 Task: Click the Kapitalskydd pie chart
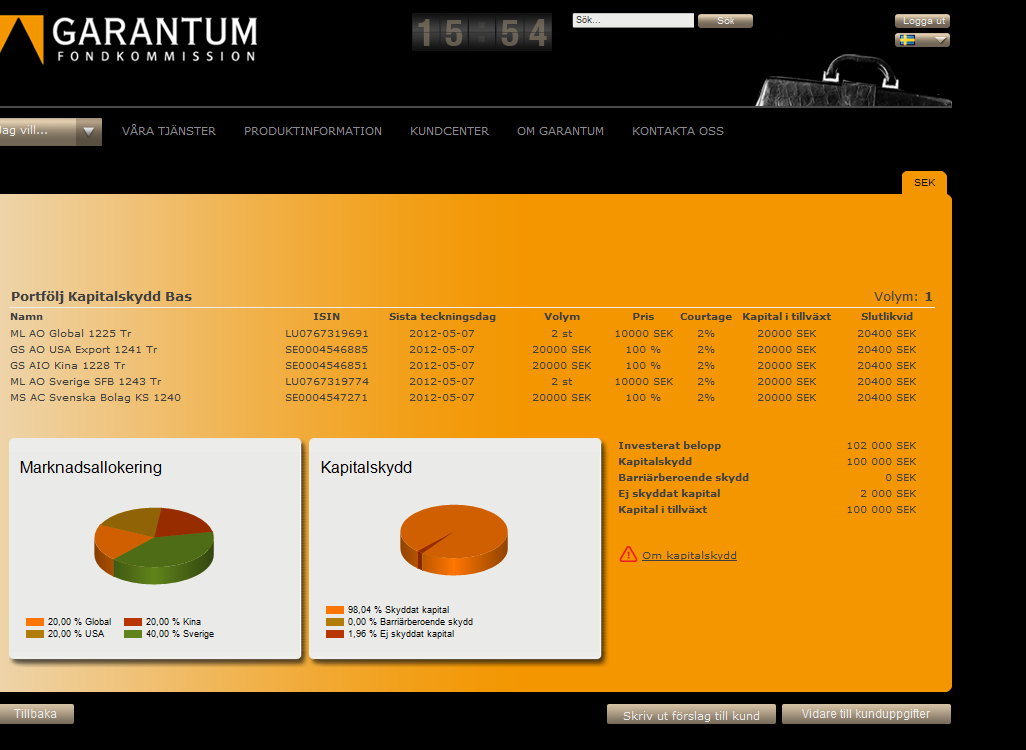coord(453,540)
